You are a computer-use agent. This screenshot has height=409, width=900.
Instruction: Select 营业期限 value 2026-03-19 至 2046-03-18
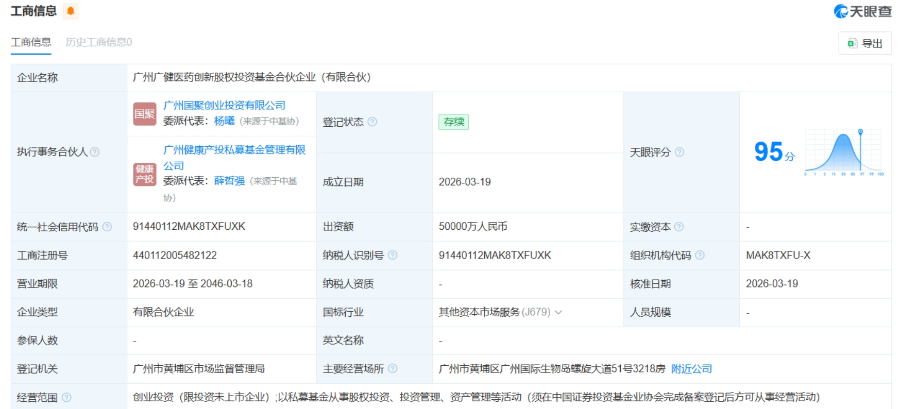coord(192,283)
